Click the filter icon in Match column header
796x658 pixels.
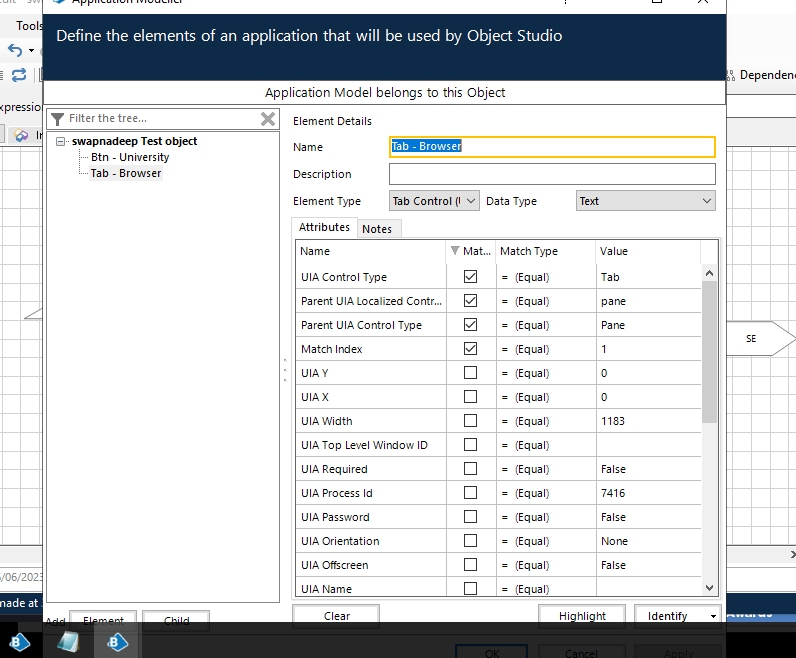(456, 252)
